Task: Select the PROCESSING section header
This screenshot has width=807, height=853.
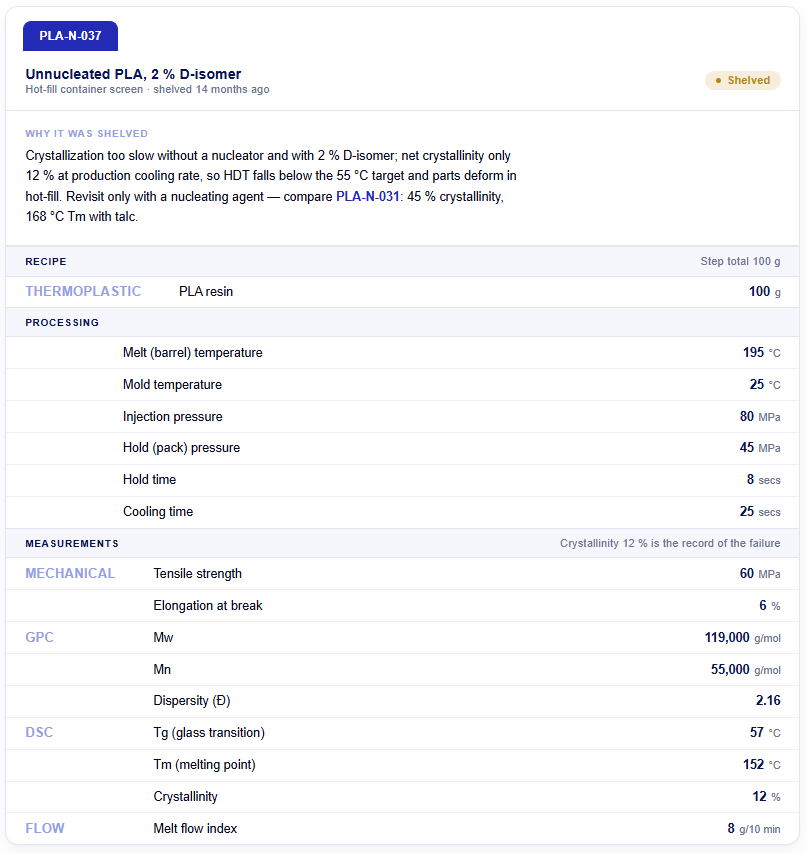Action: (62, 323)
